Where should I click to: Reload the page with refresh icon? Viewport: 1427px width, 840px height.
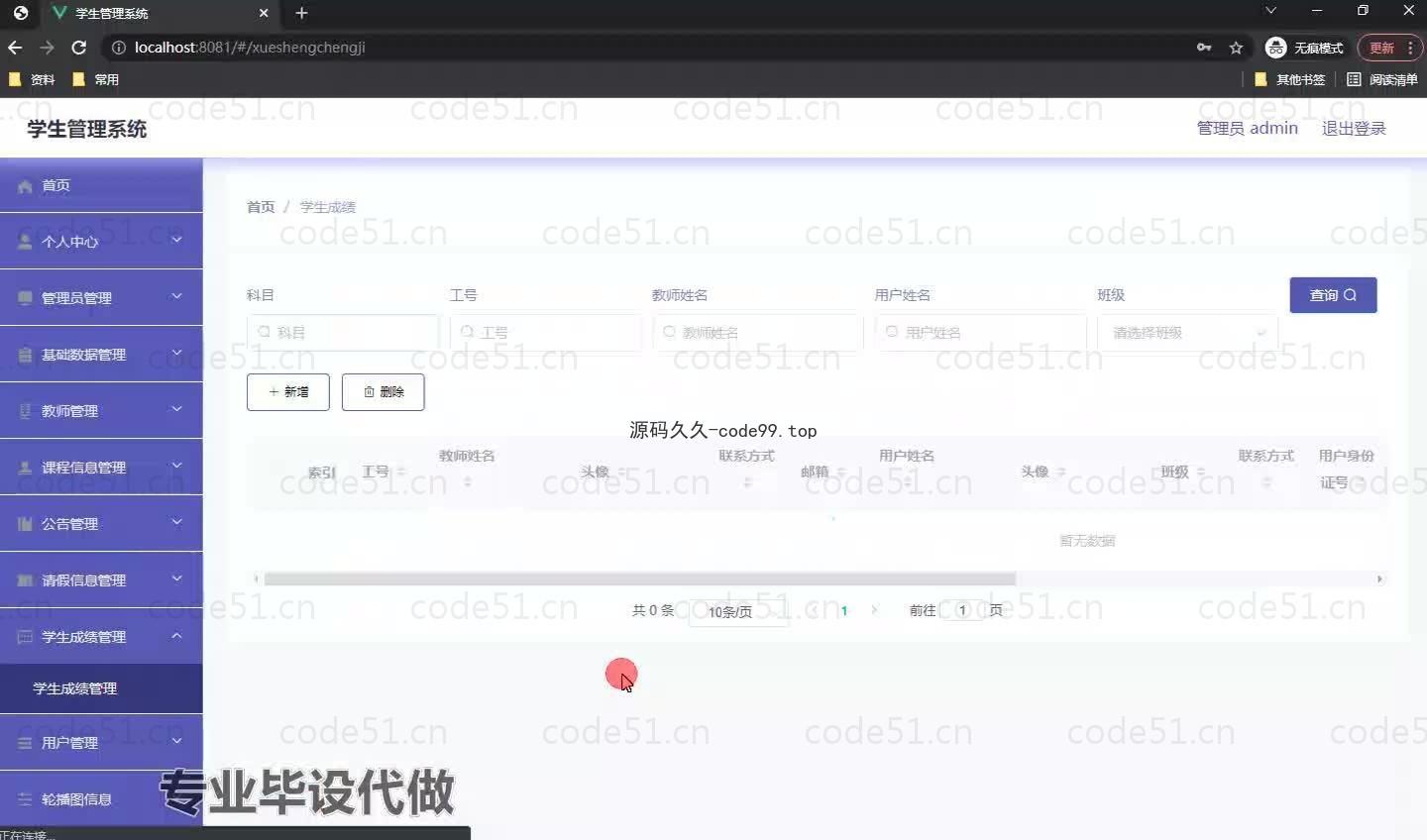point(79,48)
